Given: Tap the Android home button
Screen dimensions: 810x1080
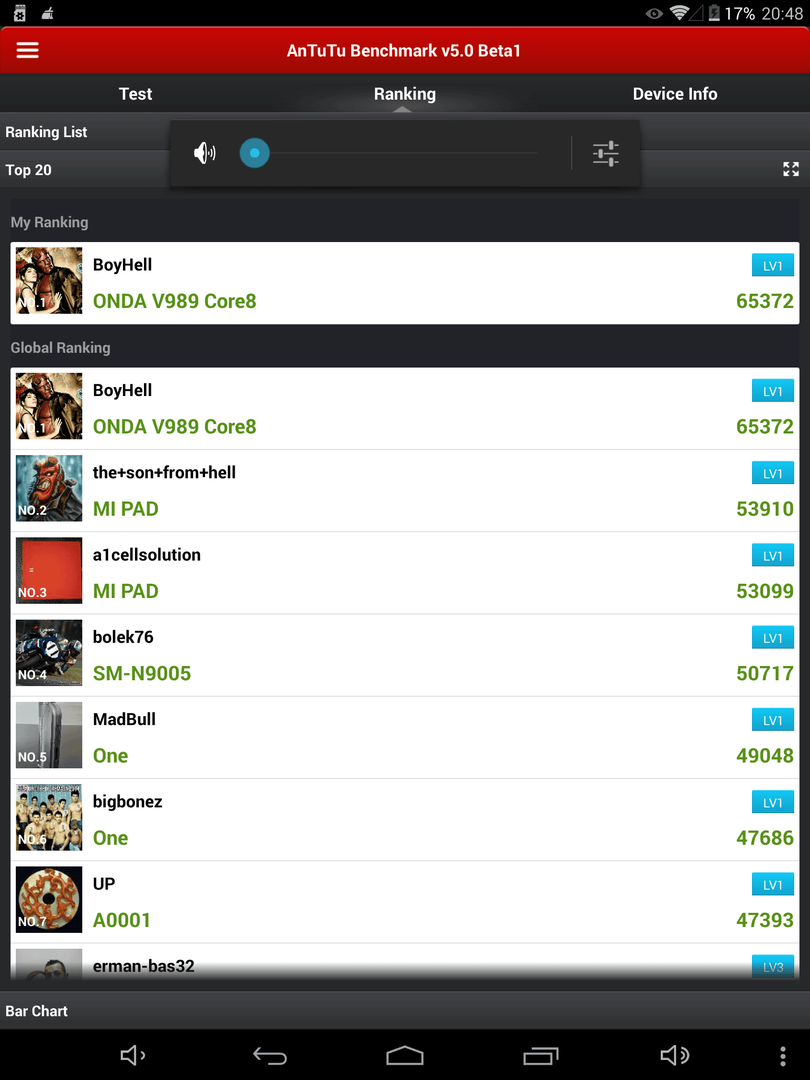Looking at the screenshot, I should 404,1055.
